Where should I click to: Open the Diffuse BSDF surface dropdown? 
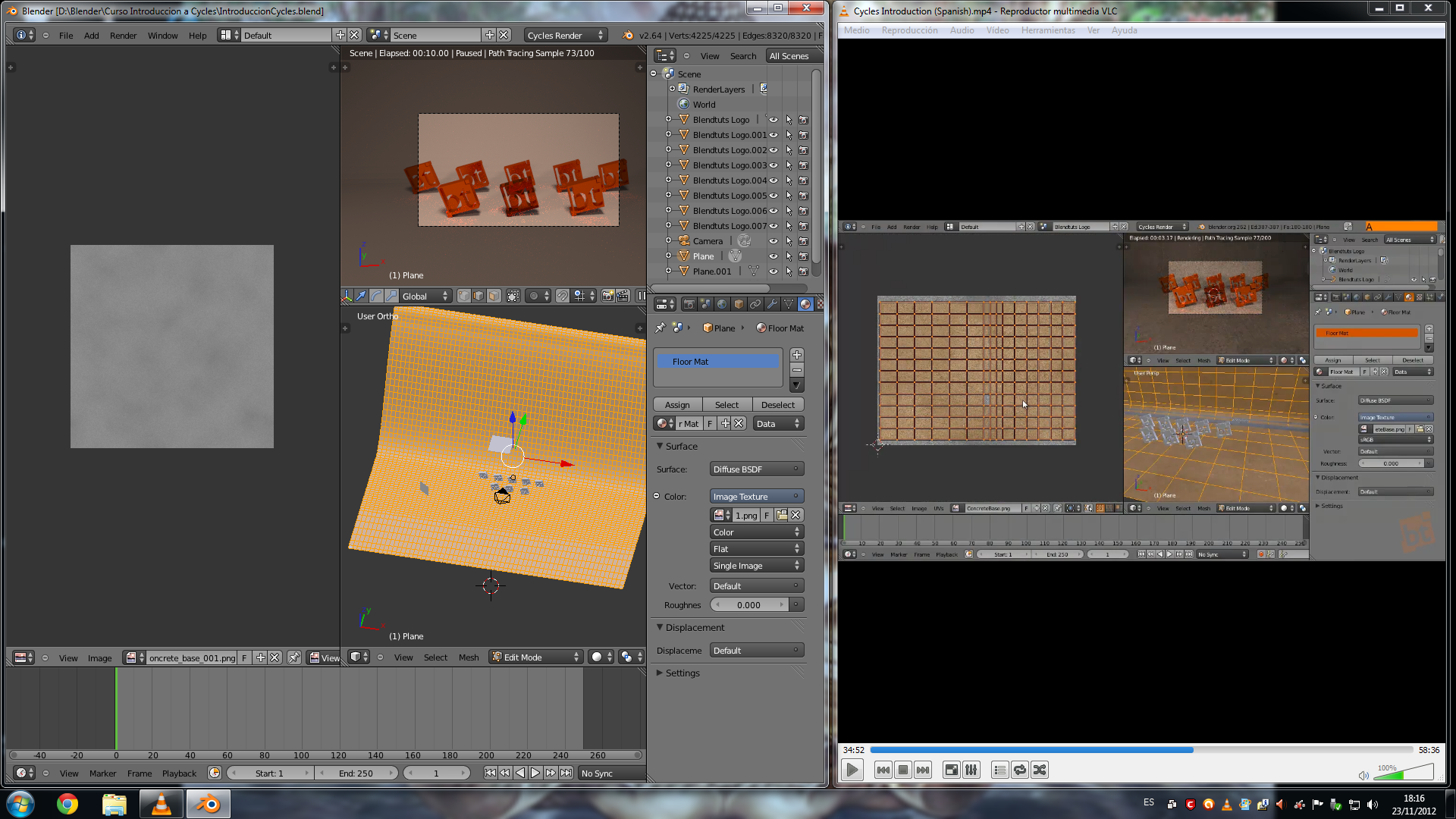pyautogui.click(x=756, y=469)
